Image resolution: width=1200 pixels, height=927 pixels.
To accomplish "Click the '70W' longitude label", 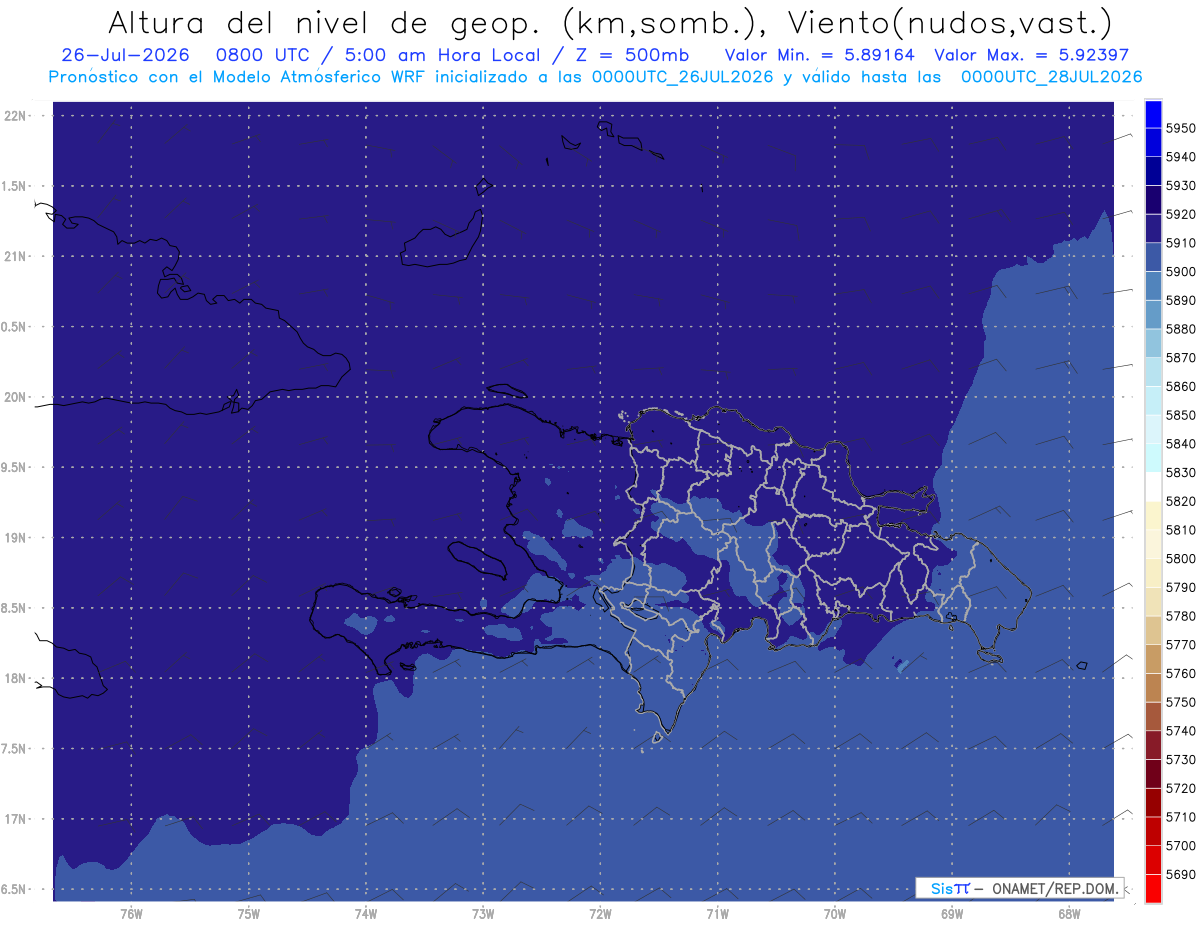I will tap(835, 914).
